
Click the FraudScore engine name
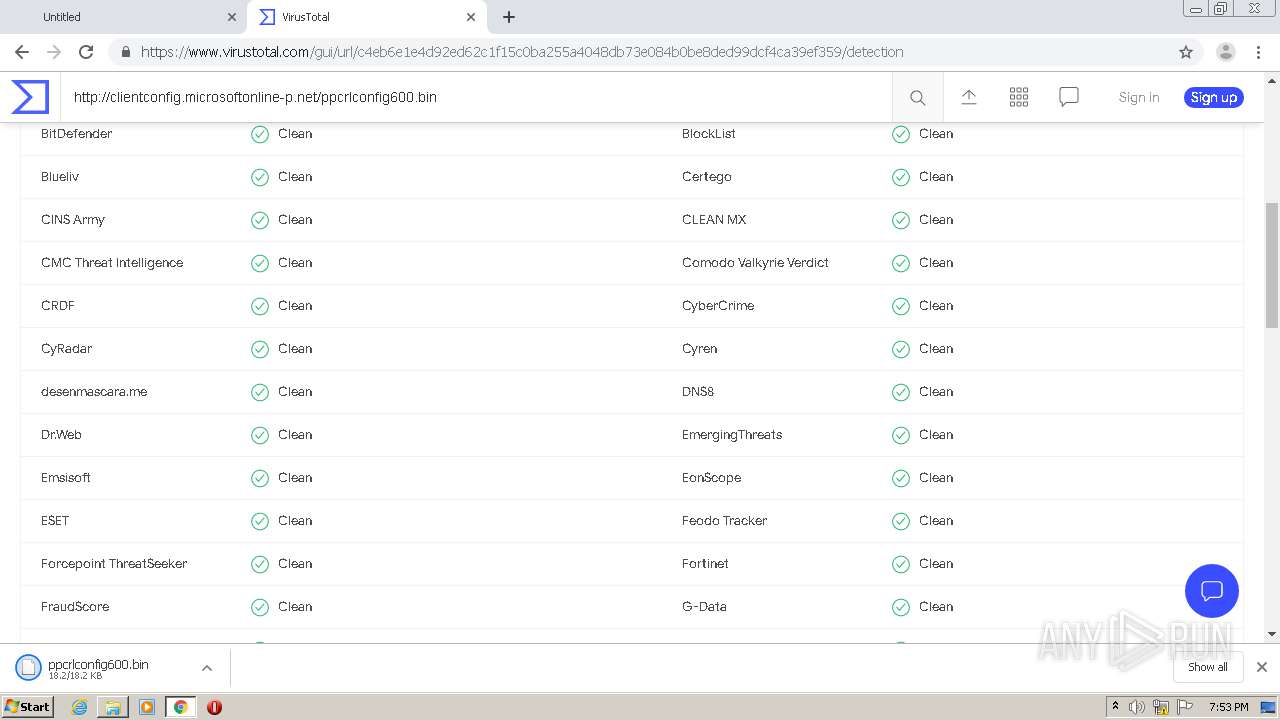click(x=75, y=607)
